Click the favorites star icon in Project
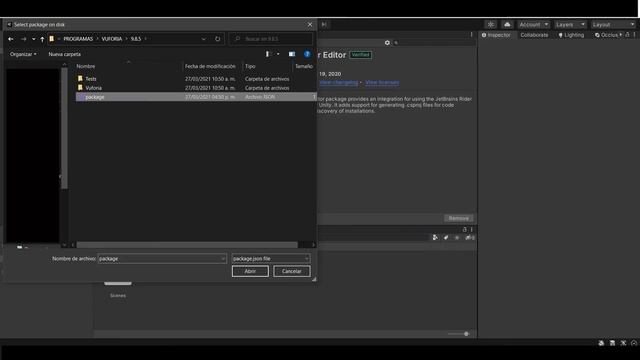This screenshot has width=640, height=360. point(457,238)
